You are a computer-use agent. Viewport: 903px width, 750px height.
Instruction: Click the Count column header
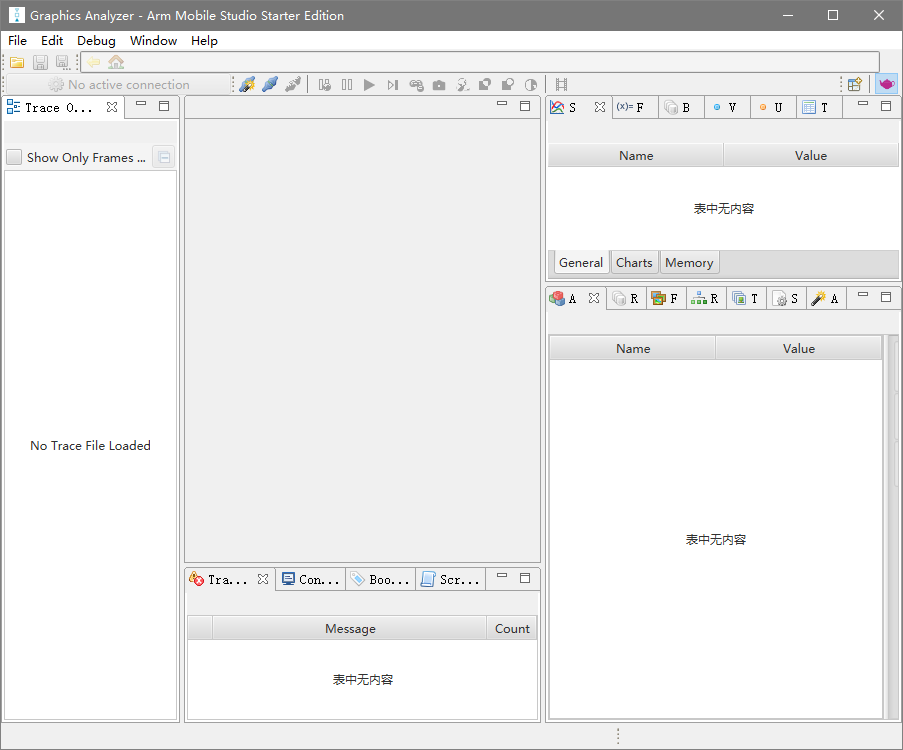point(512,628)
